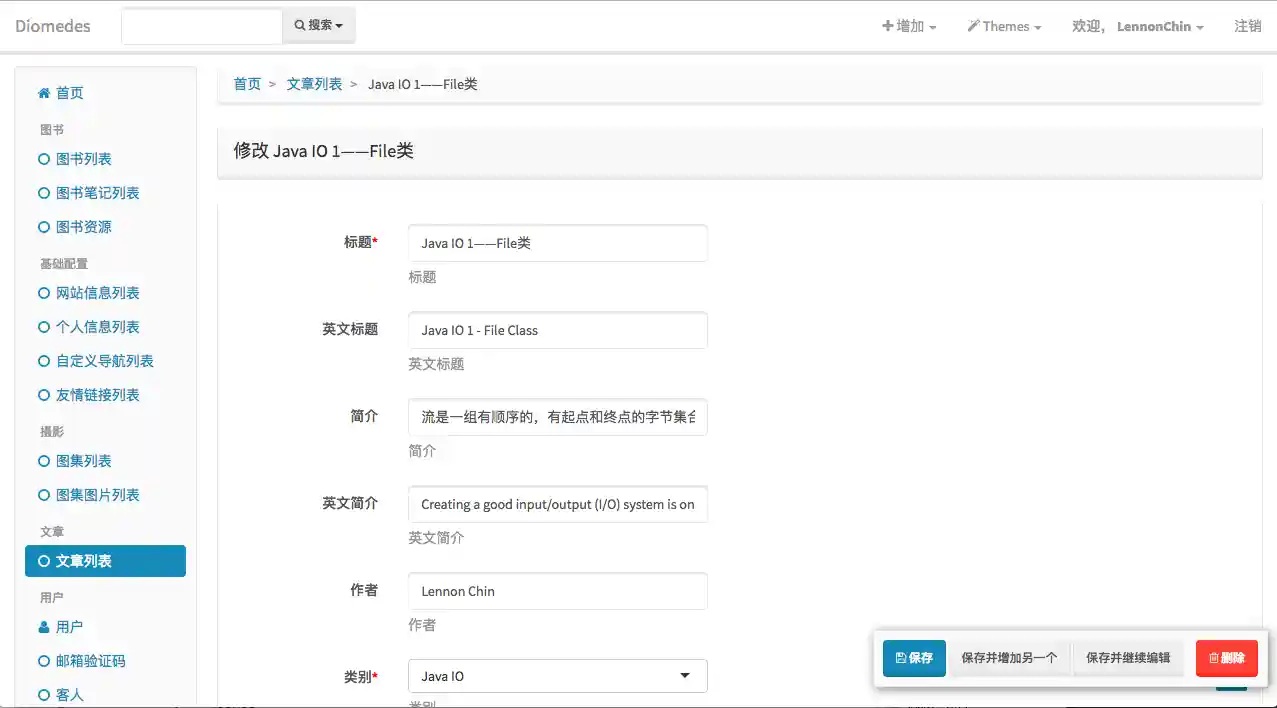
Task: Open the 增加 menu in the top bar
Action: [x=908, y=26]
